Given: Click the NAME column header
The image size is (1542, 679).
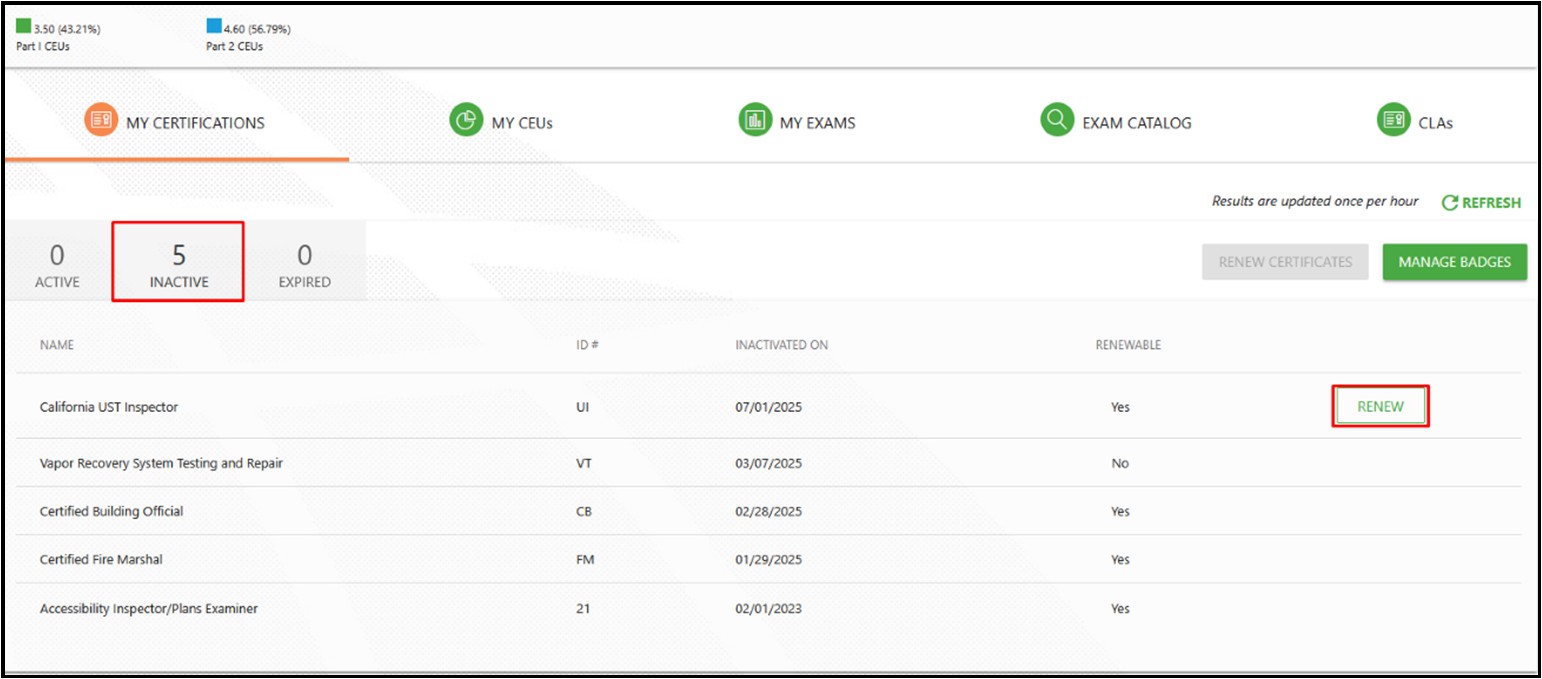Looking at the screenshot, I should pyautogui.click(x=57, y=345).
